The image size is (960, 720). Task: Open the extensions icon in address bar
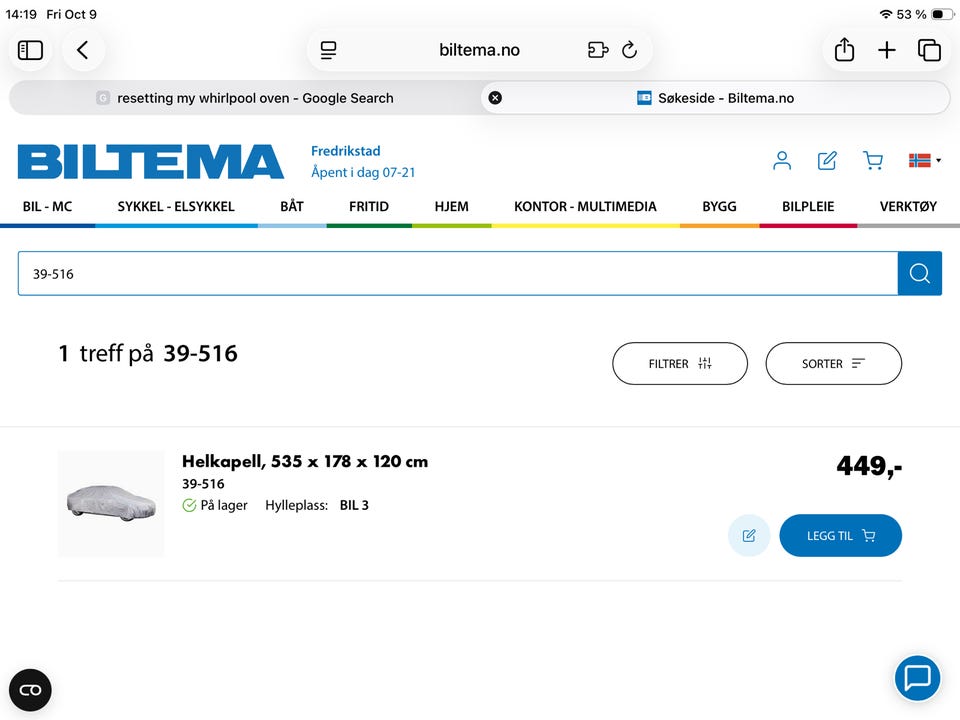click(598, 50)
